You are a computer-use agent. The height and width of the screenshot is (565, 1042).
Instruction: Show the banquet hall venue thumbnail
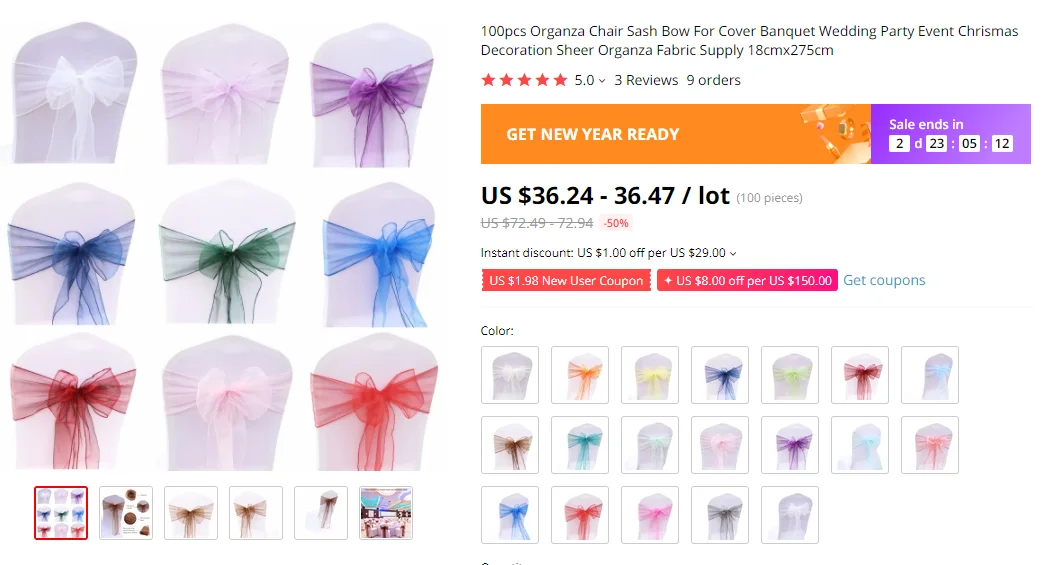pyautogui.click(x=386, y=513)
